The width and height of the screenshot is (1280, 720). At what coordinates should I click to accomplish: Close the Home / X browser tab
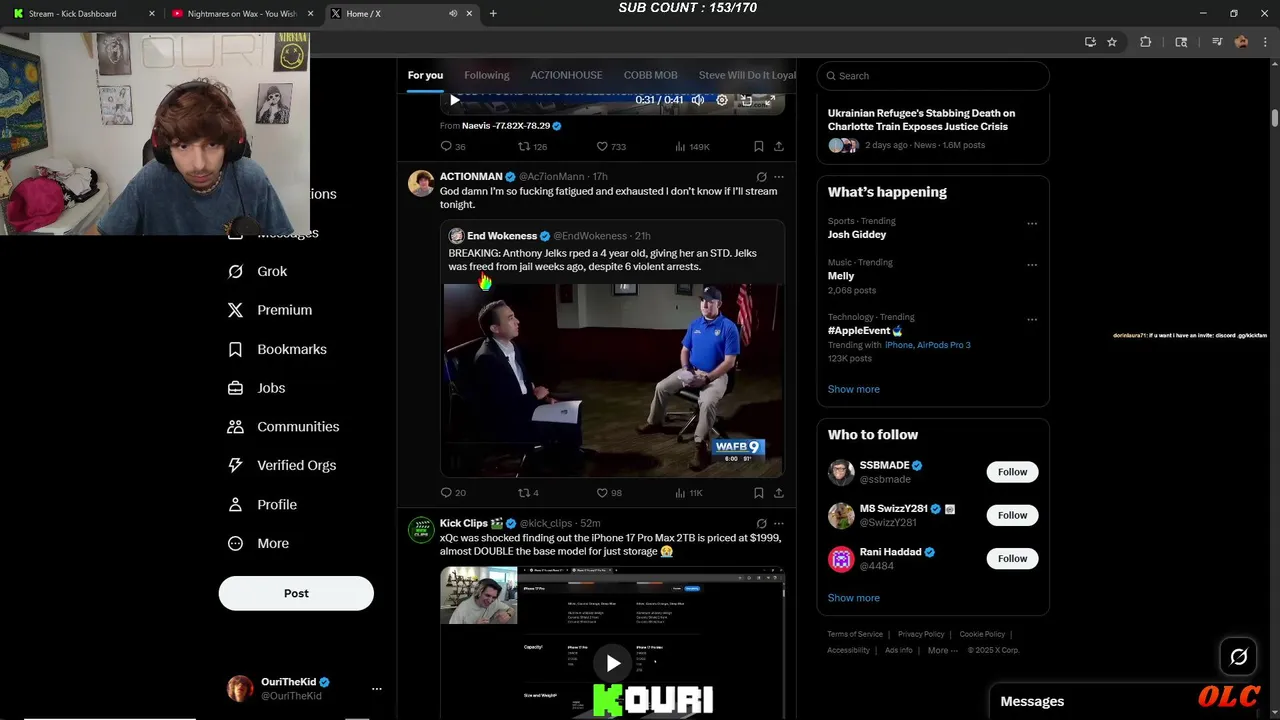click(x=469, y=14)
